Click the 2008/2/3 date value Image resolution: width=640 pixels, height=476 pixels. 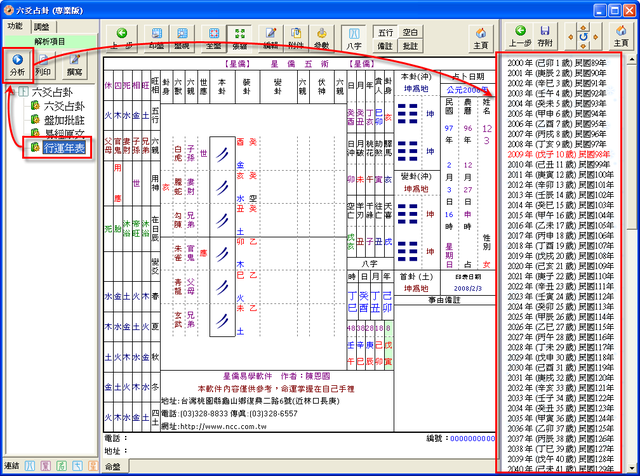pos(467,288)
